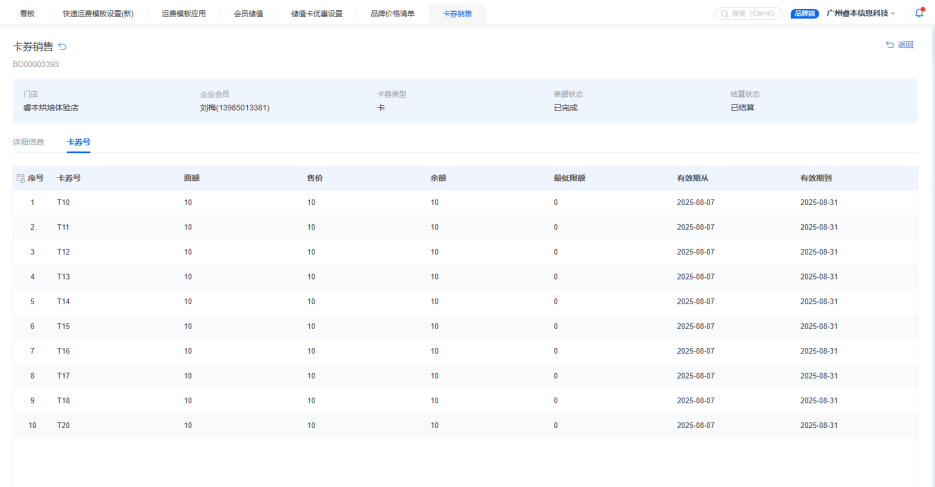Click the refresh icon beside 卡券销售 title
The height and width of the screenshot is (487, 935).
(63, 47)
